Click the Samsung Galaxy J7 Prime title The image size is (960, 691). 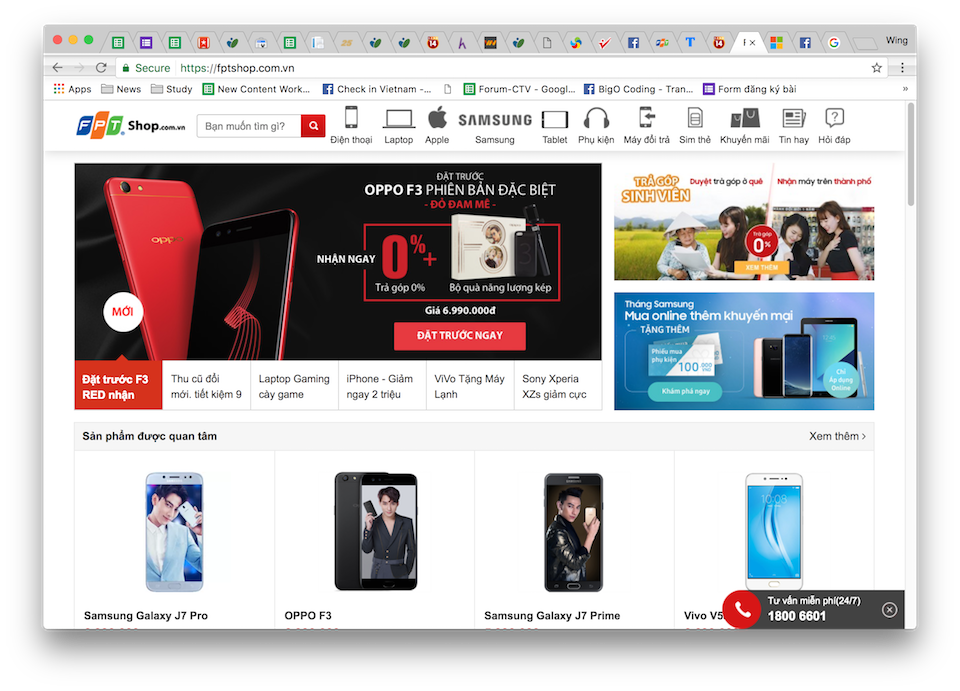[552, 616]
